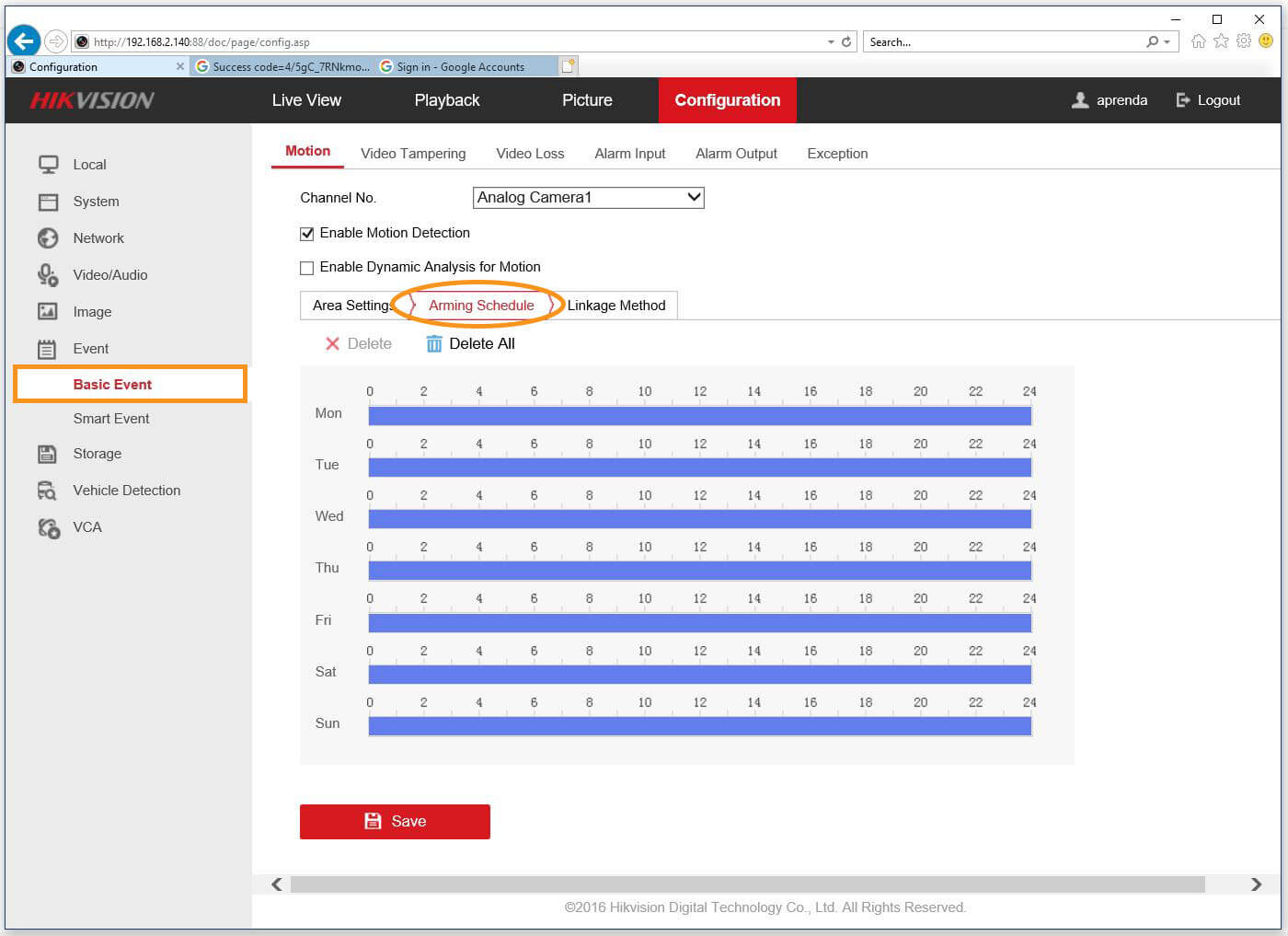Select the Video/Audio microphone icon
Image resolution: width=1288 pixels, height=936 pixels.
click(48, 275)
